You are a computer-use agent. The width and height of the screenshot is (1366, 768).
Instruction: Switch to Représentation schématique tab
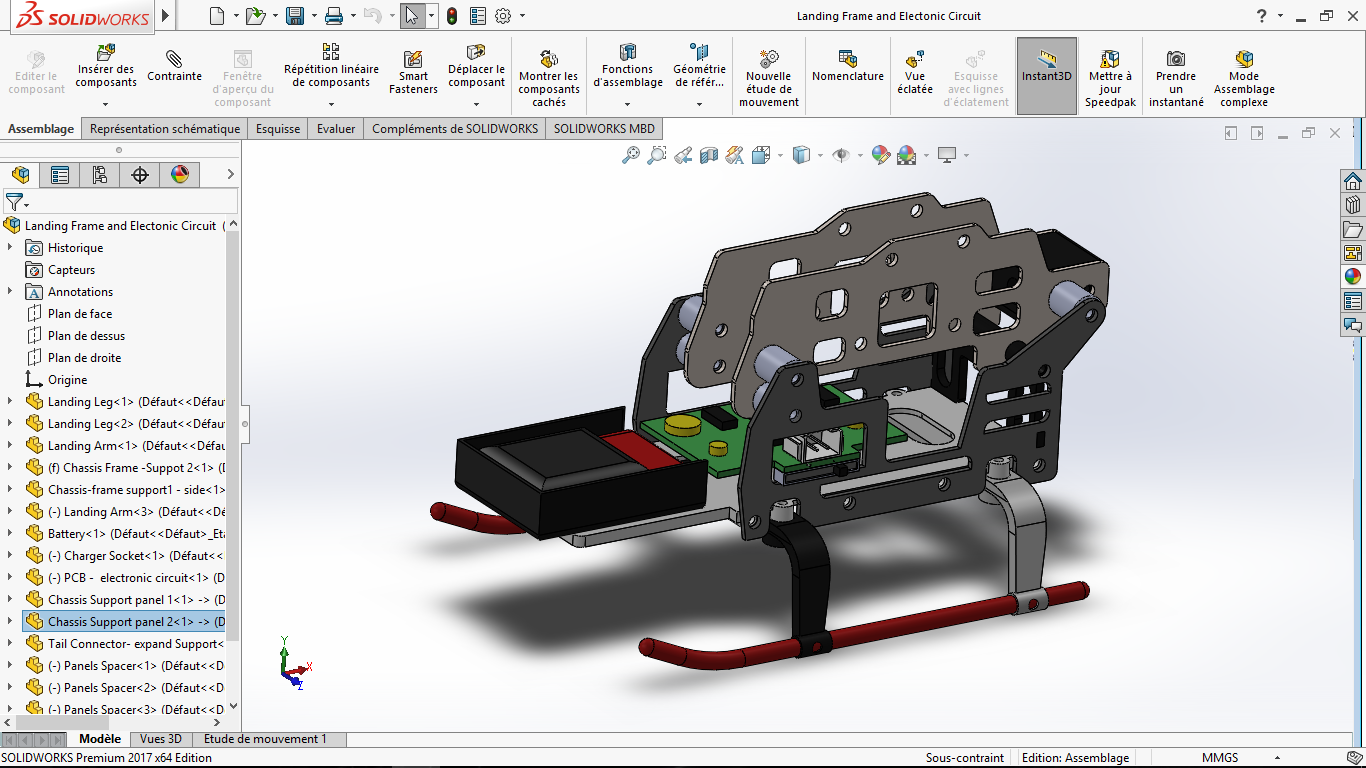click(x=165, y=129)
